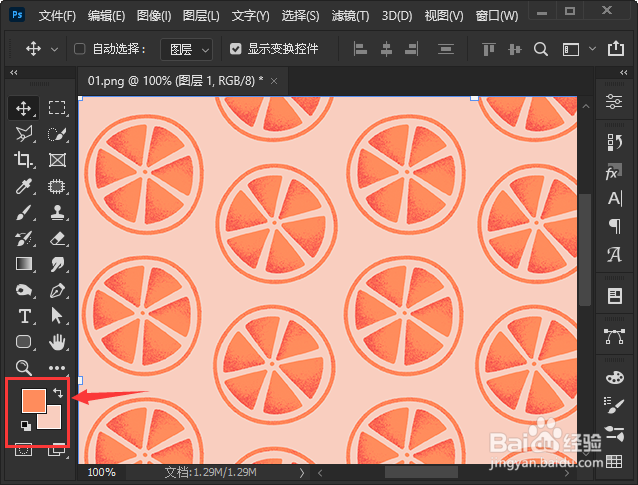Choose the Path Selection arrow tool

tap(57, 316)
